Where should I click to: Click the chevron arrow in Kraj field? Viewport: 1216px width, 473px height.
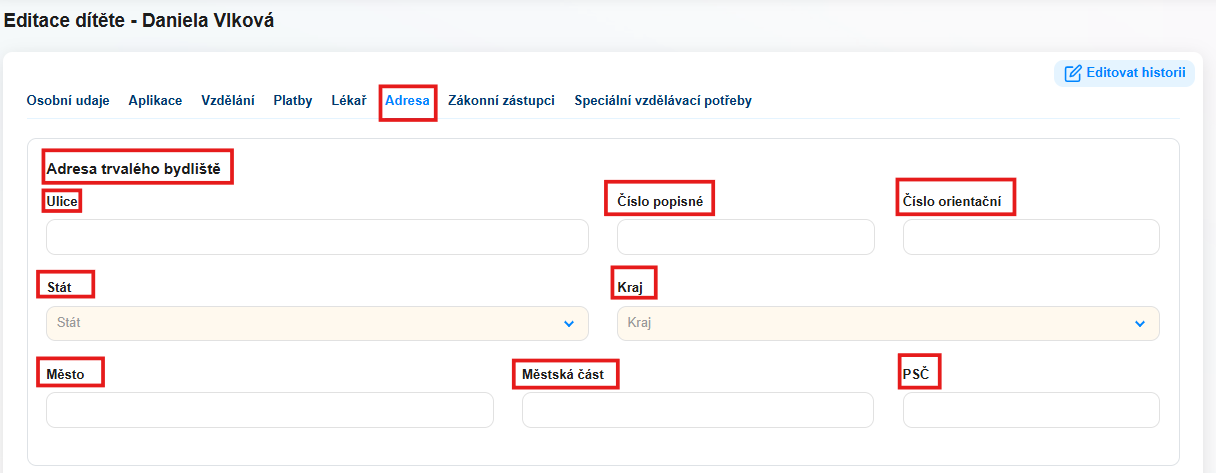[1140, 324]
